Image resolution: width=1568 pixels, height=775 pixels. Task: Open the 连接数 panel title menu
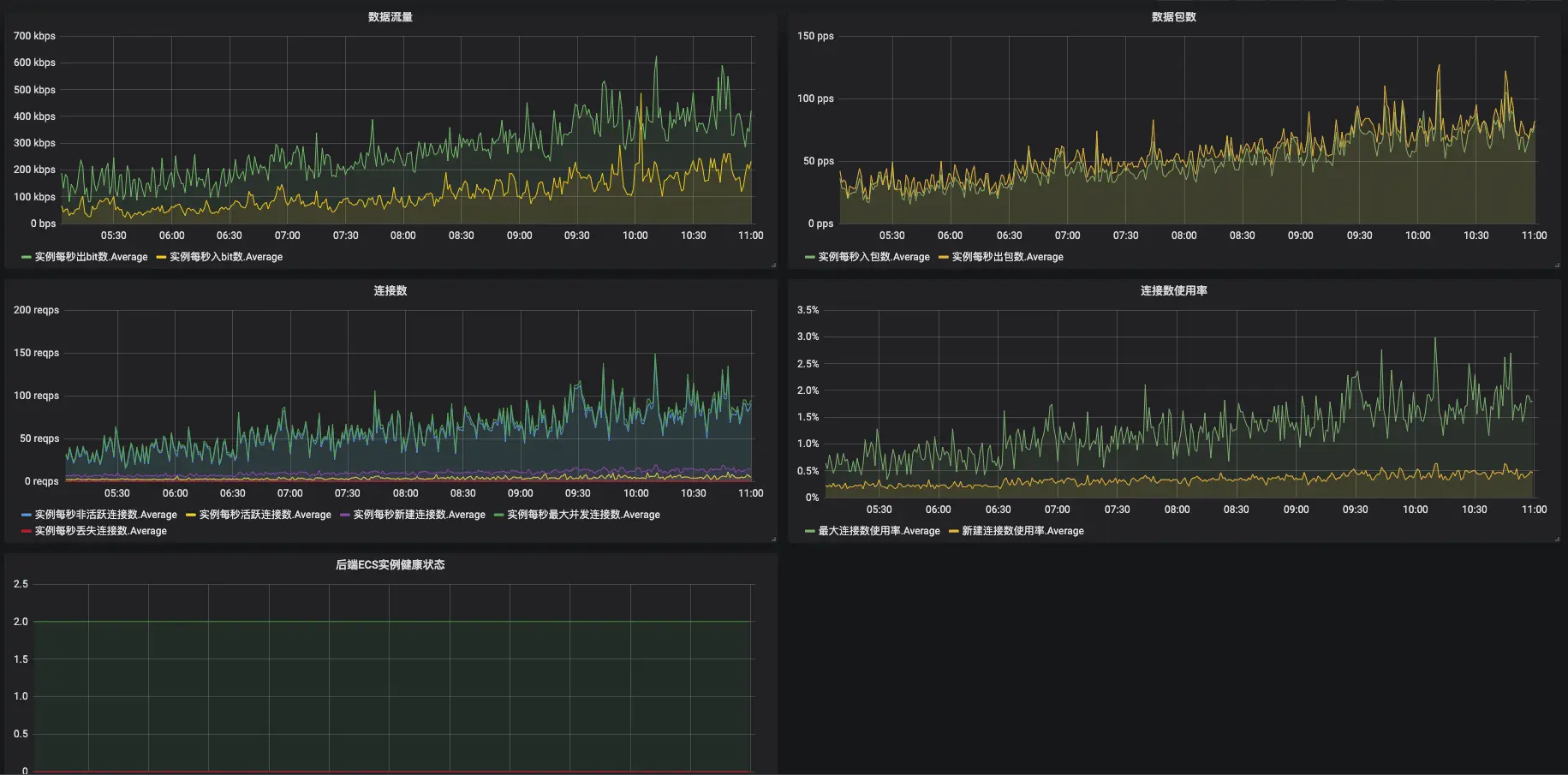390,291
